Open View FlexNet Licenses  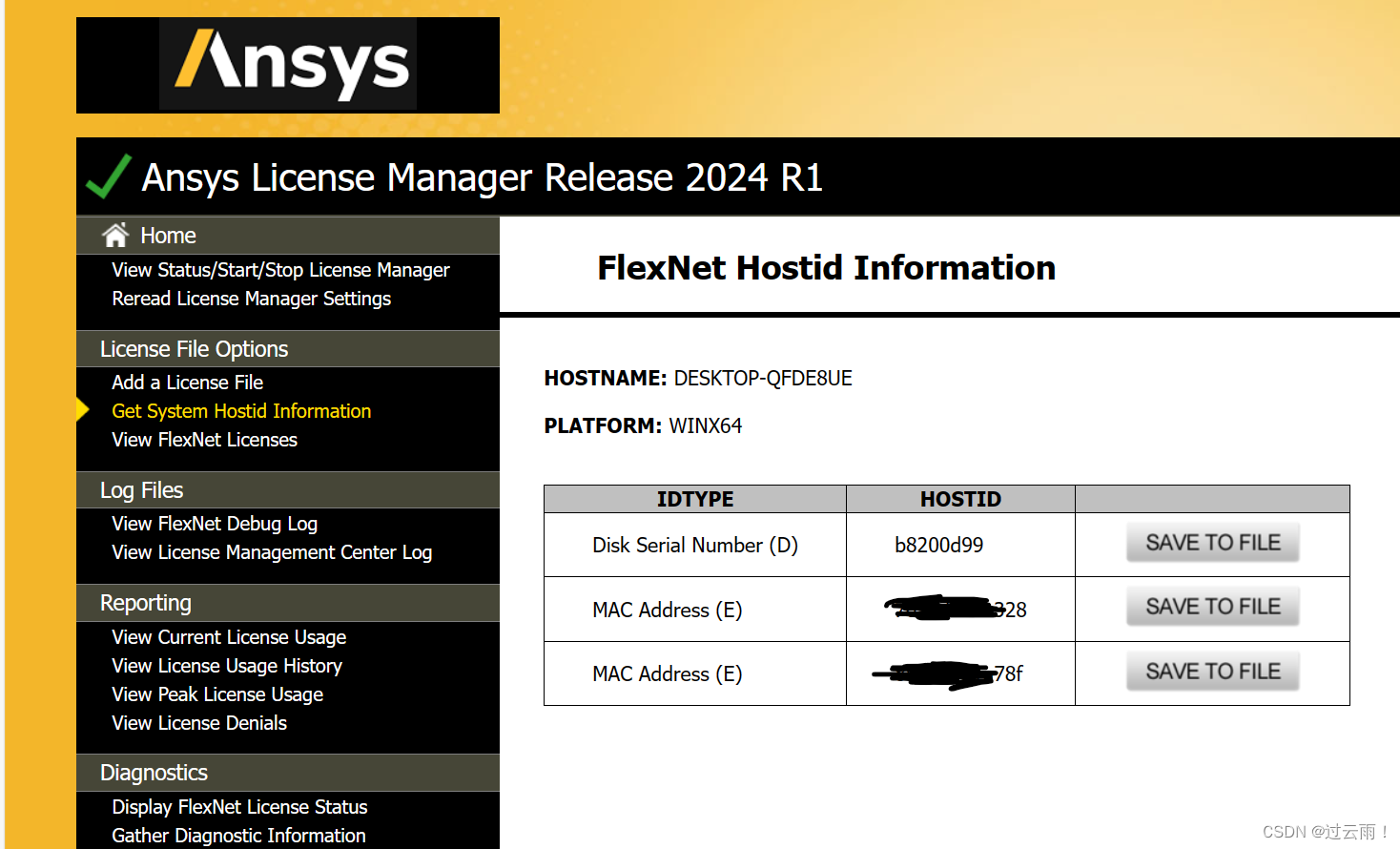(205, 440)
